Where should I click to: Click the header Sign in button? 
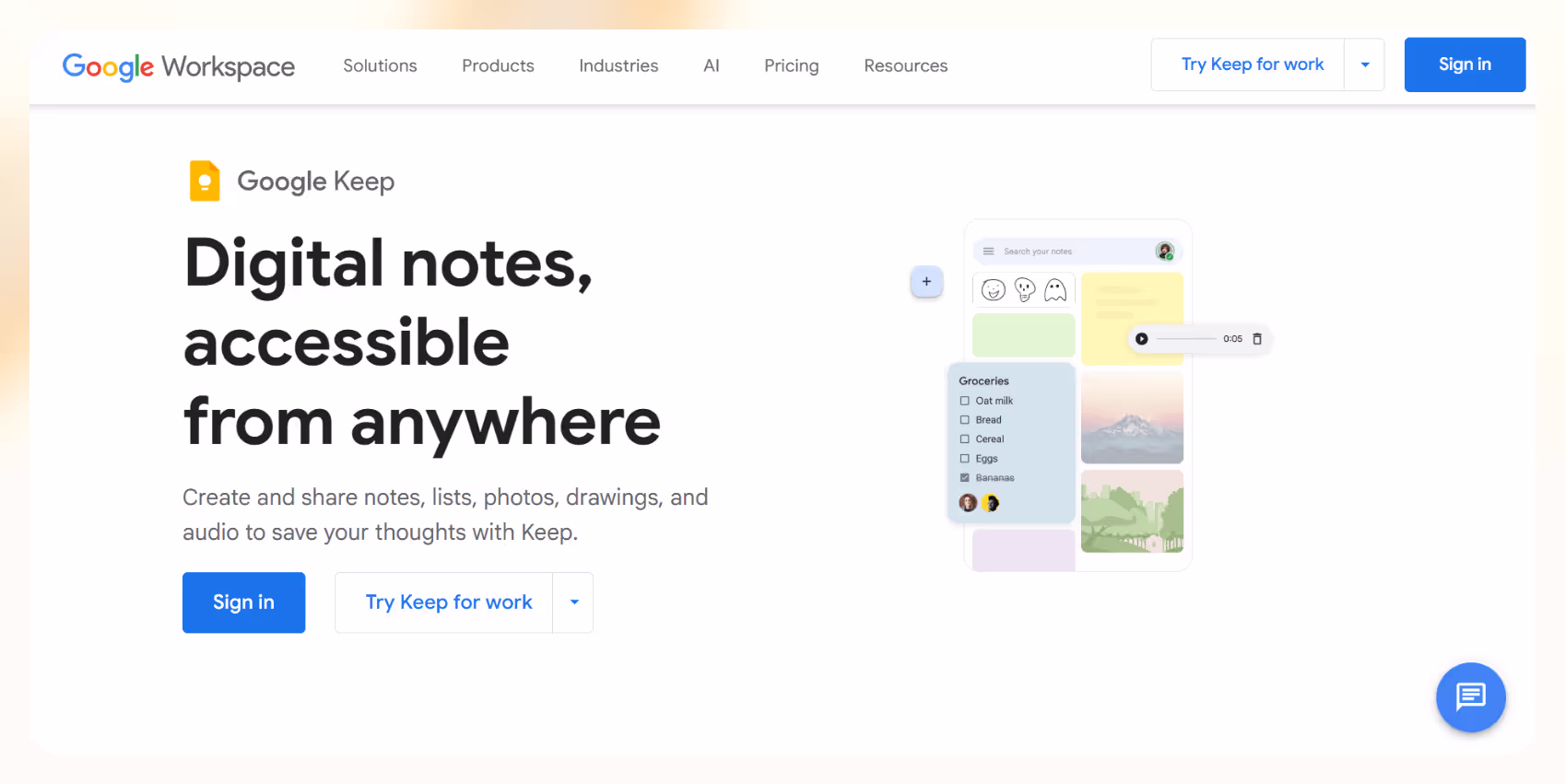point(1465,64)
